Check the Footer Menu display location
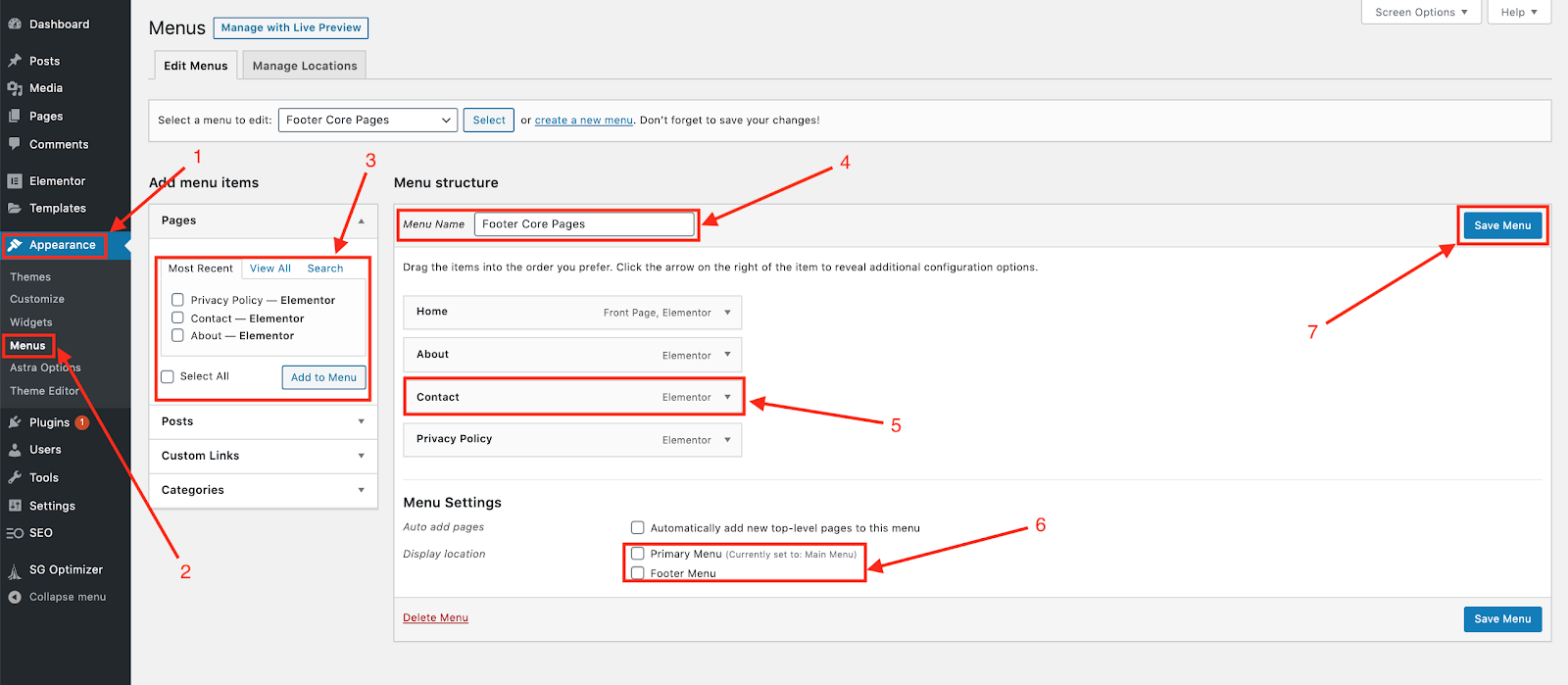 [x=638, y=573]
